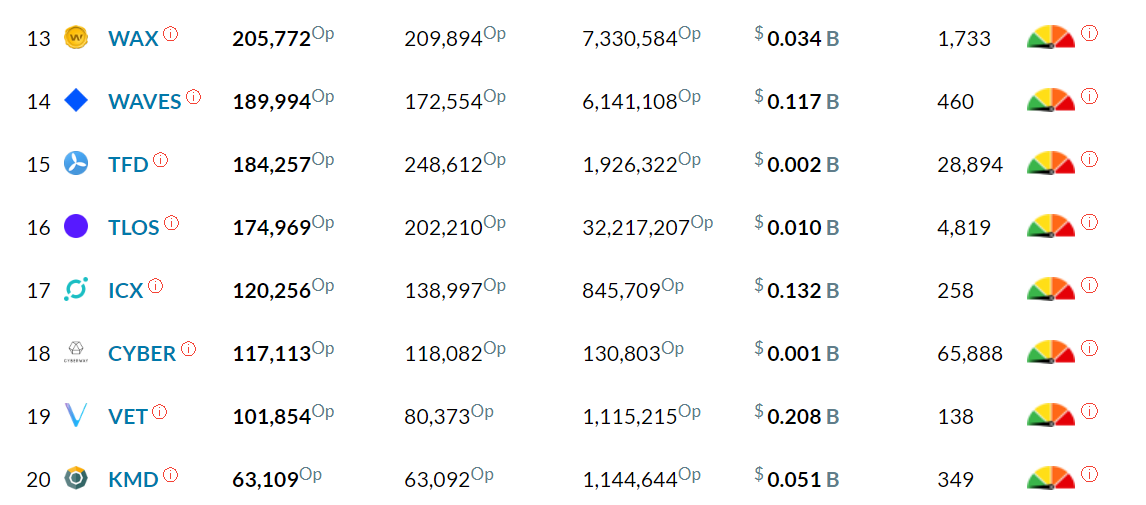The width and height of the screenshot is (1146, 505).
Task: Open the WAX coin link
Action: coord(133,39)
